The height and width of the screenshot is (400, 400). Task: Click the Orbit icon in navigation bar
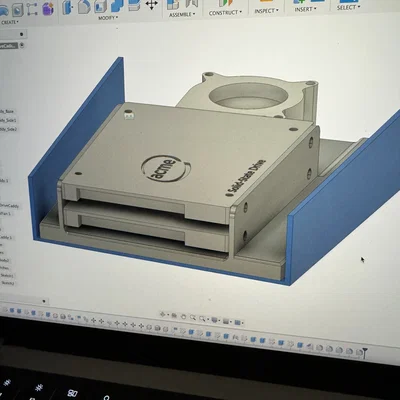tap(163, 314)
